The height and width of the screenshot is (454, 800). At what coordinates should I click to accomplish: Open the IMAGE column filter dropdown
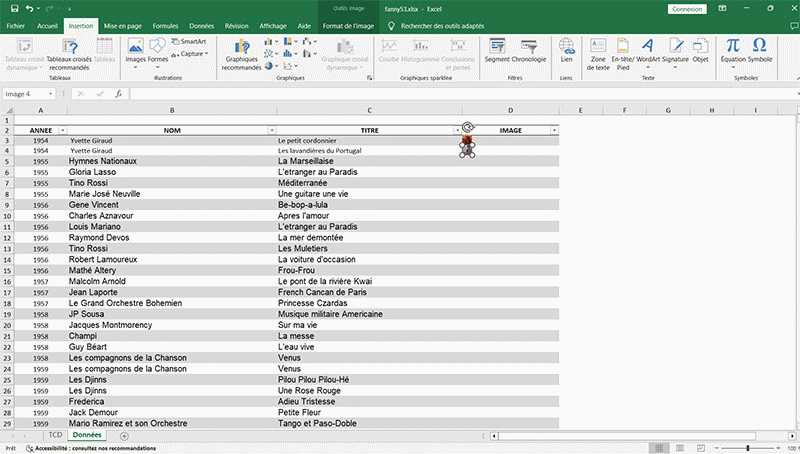click(x=554, y=131)
